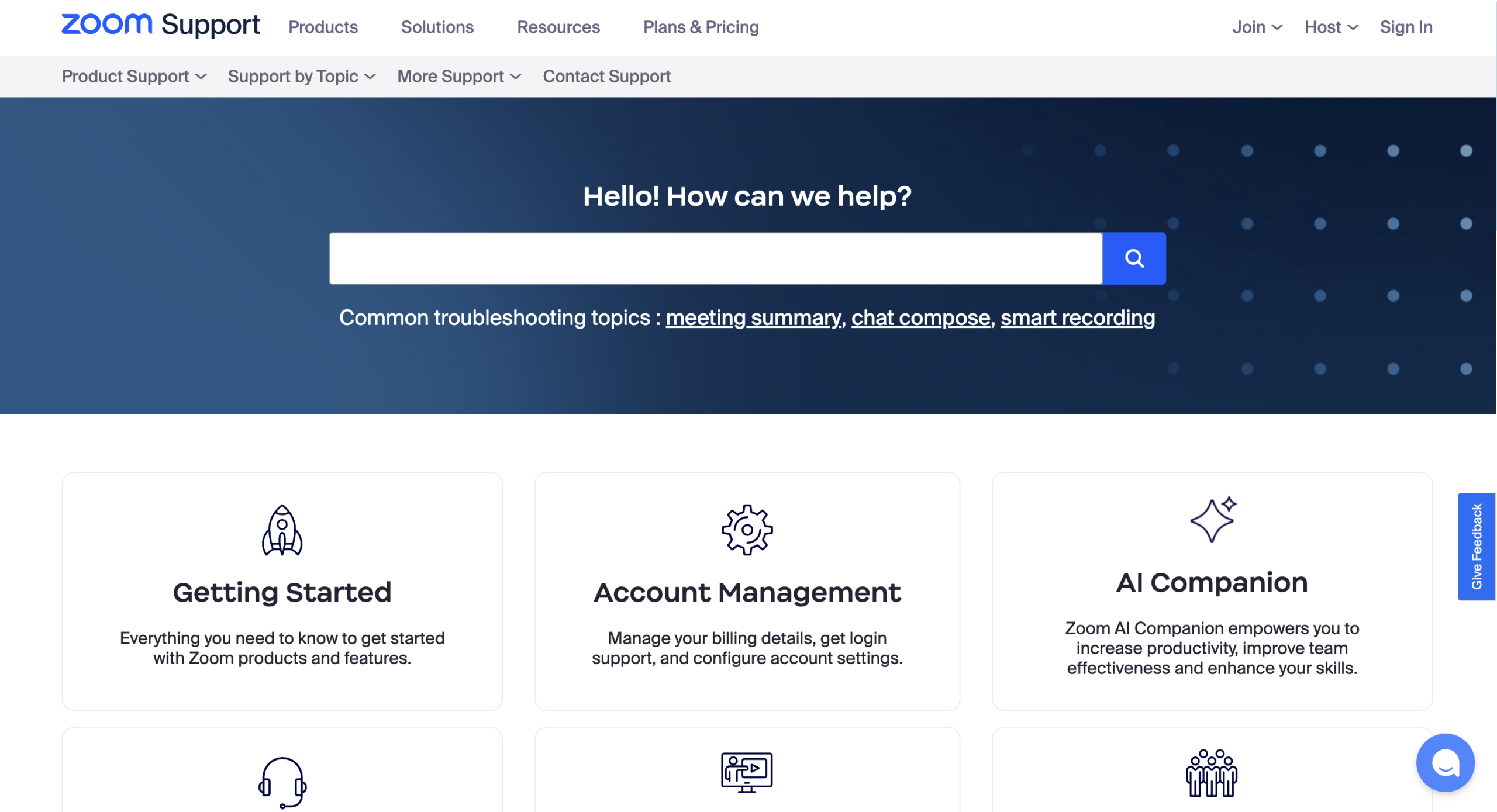Open the chat bubble widget
This screenshot has height=812, width=1497.
click(1445, 763)
